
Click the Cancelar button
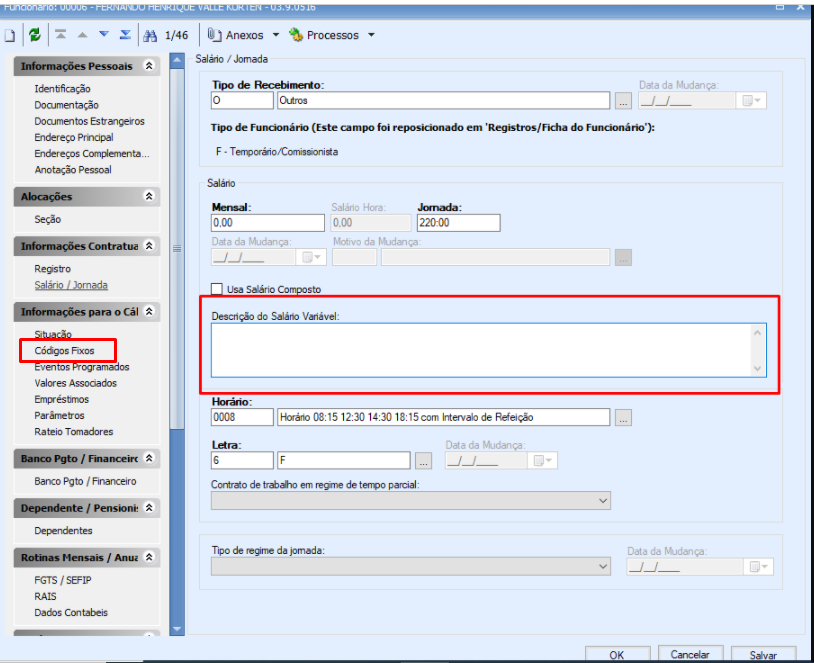pyautogui.click(x=690, y=655)
